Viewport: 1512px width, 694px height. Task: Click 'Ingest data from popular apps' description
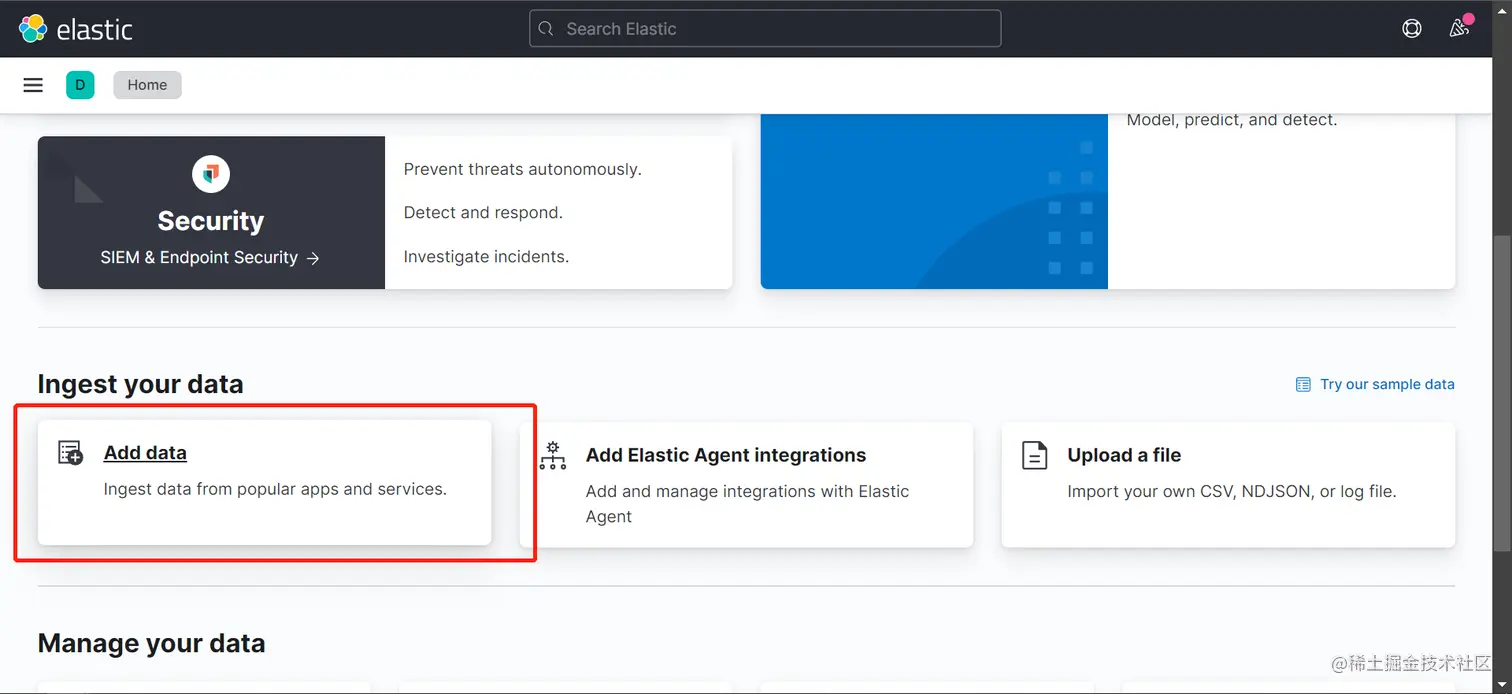coord(275,489)
